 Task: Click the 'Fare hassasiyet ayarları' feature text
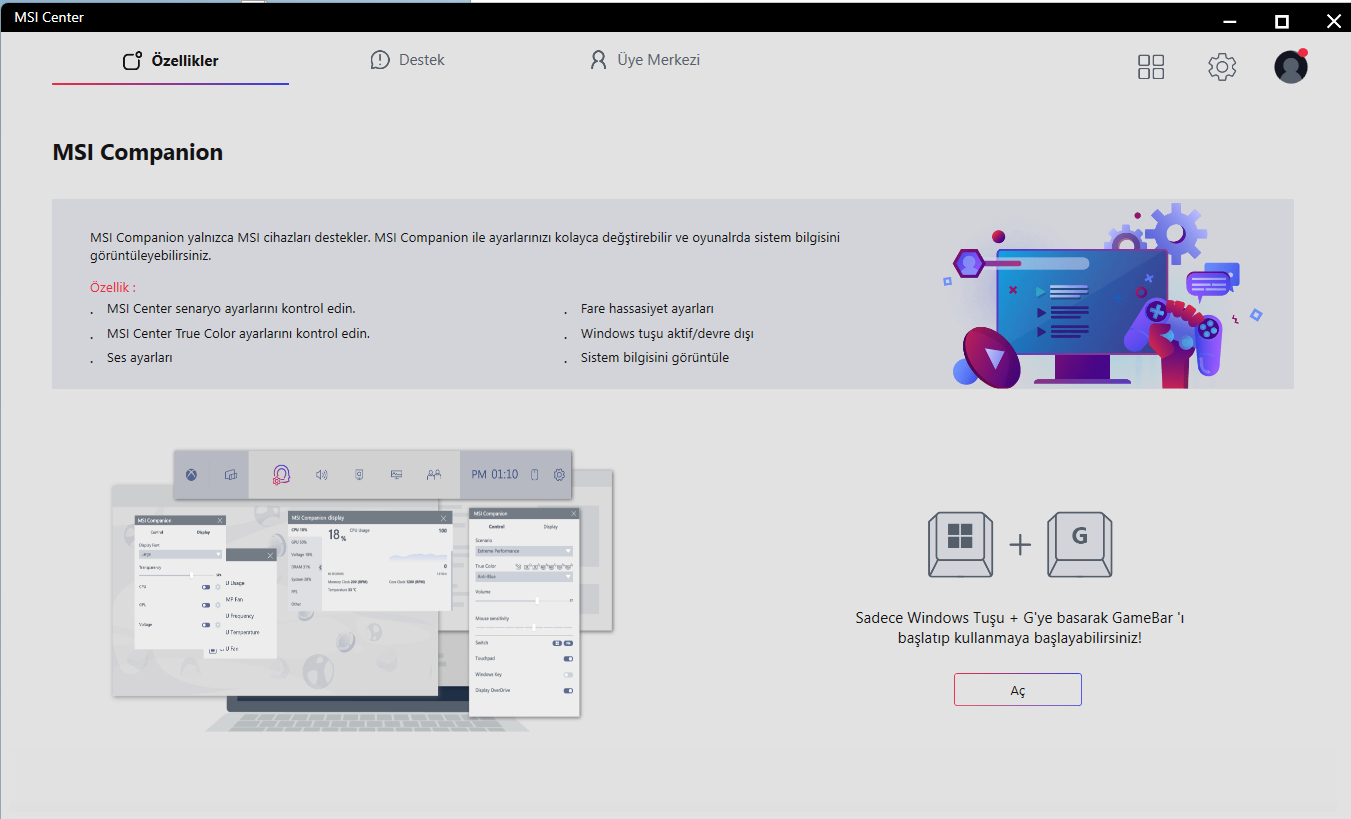tap(647, 309)
